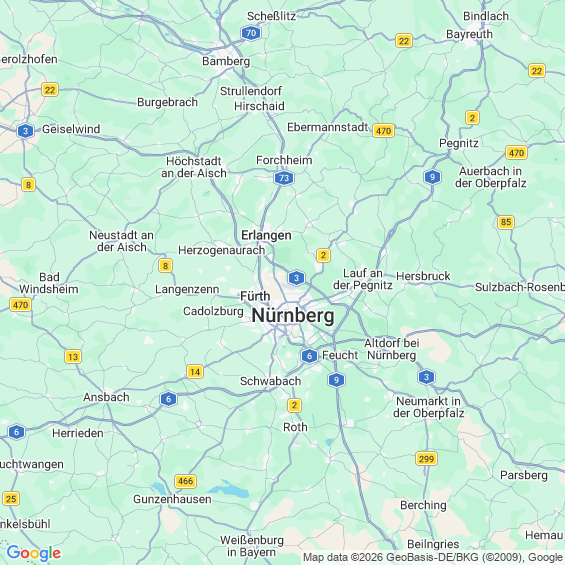Viewport: 565px width, 565px height.
Task: Click the A73 highway shield below Forchheim
Action: pos(284,178)
